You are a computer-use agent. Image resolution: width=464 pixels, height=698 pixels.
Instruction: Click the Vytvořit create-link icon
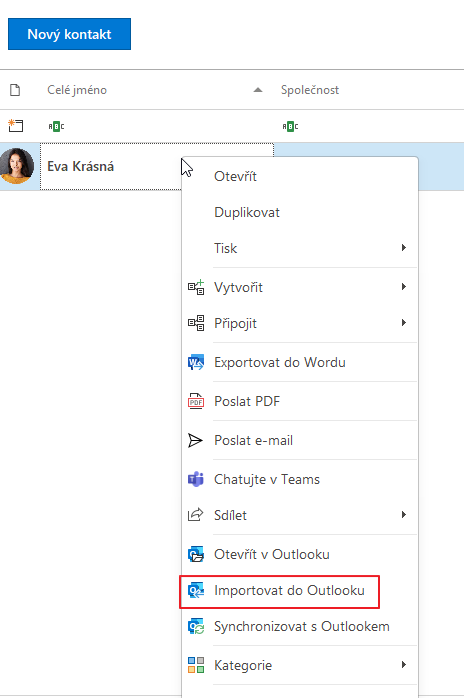(x=196, y=287)
